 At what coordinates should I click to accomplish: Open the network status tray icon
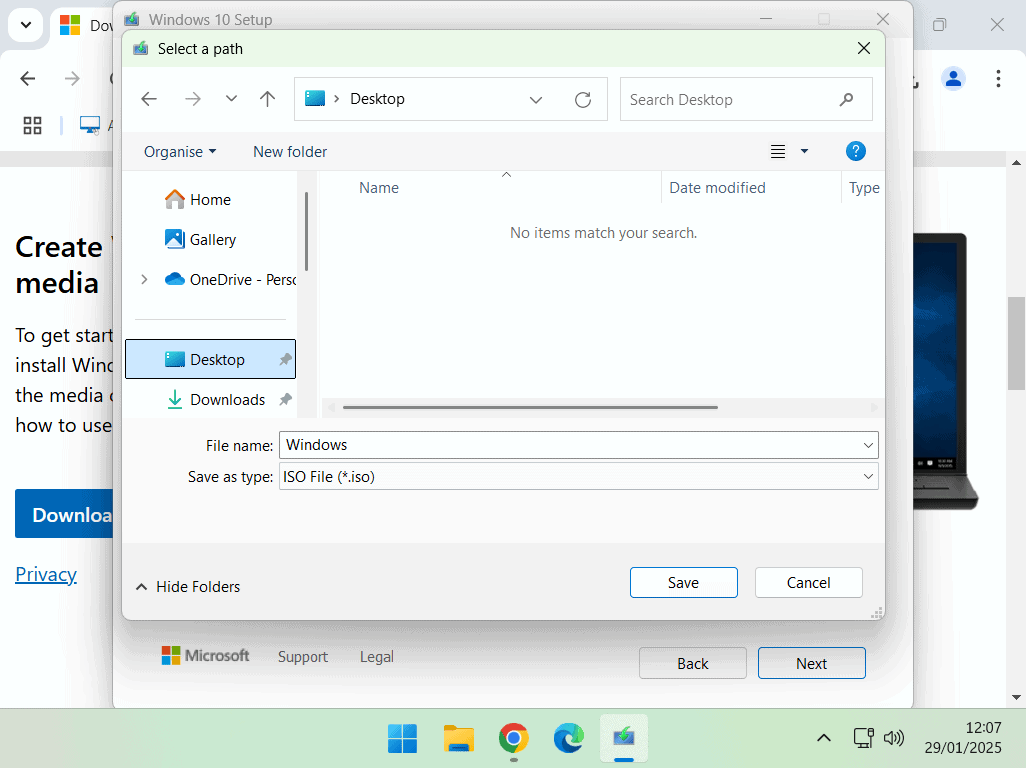click(x=864, y=738)
